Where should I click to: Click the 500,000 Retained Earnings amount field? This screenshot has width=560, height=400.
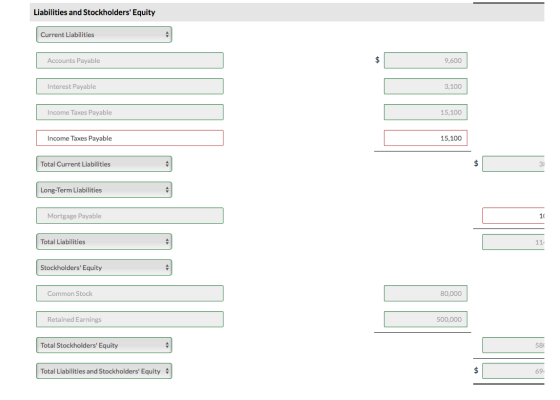[426, 319]
